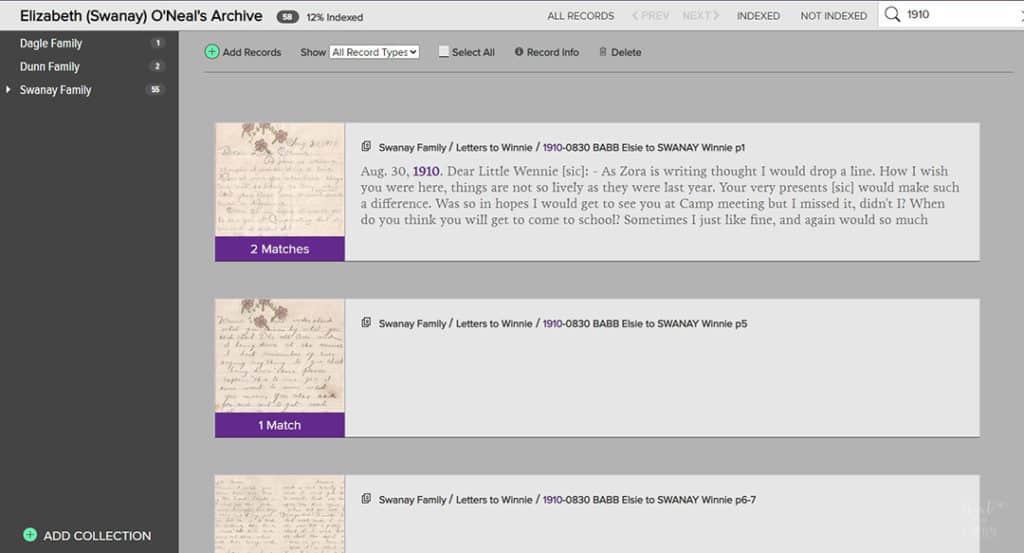Click document icon beside Winnie p5 record
Screen dimensions: 1024x553
pyautogui.click(x=366, y=323)
